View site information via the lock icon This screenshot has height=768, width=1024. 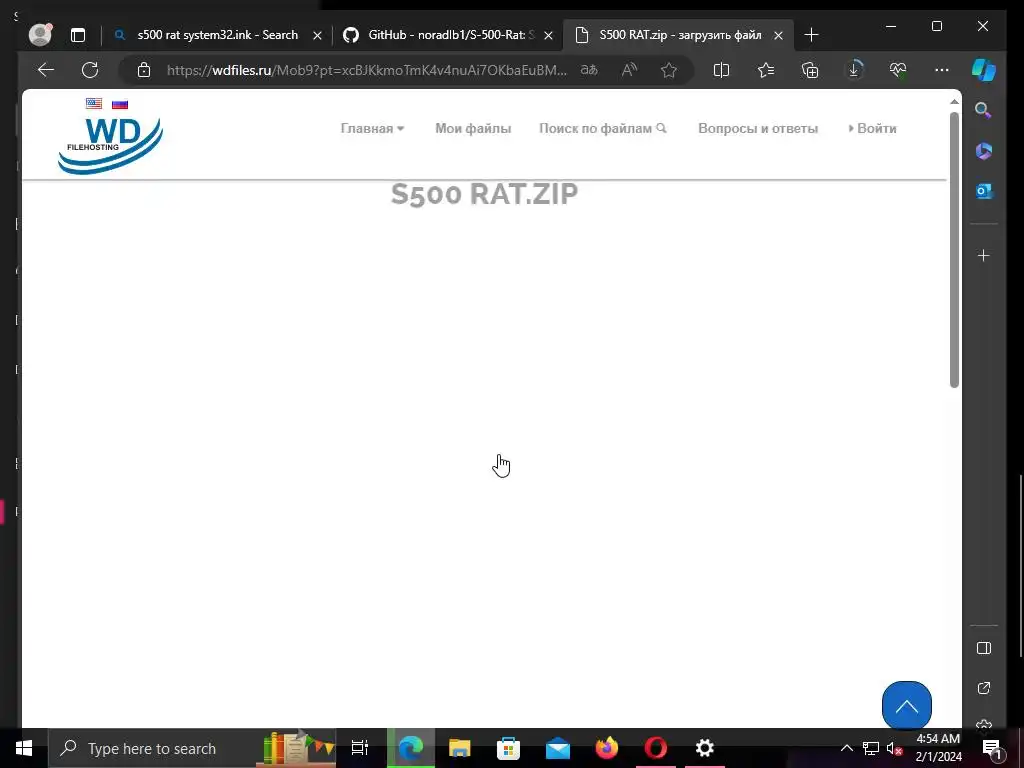[144, 70]
